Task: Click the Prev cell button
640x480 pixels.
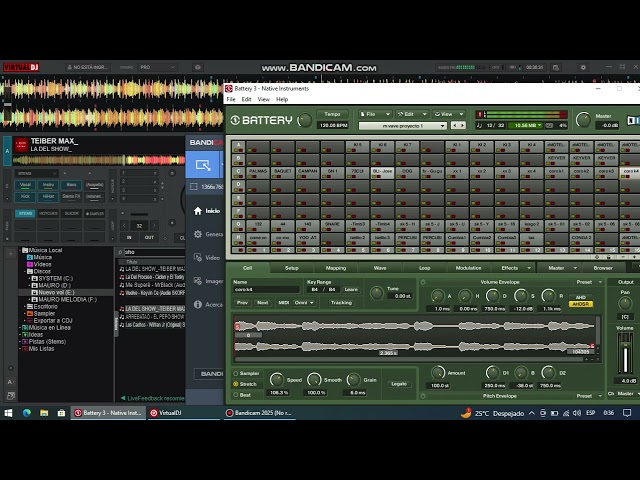Action: (x=242, y=303)
